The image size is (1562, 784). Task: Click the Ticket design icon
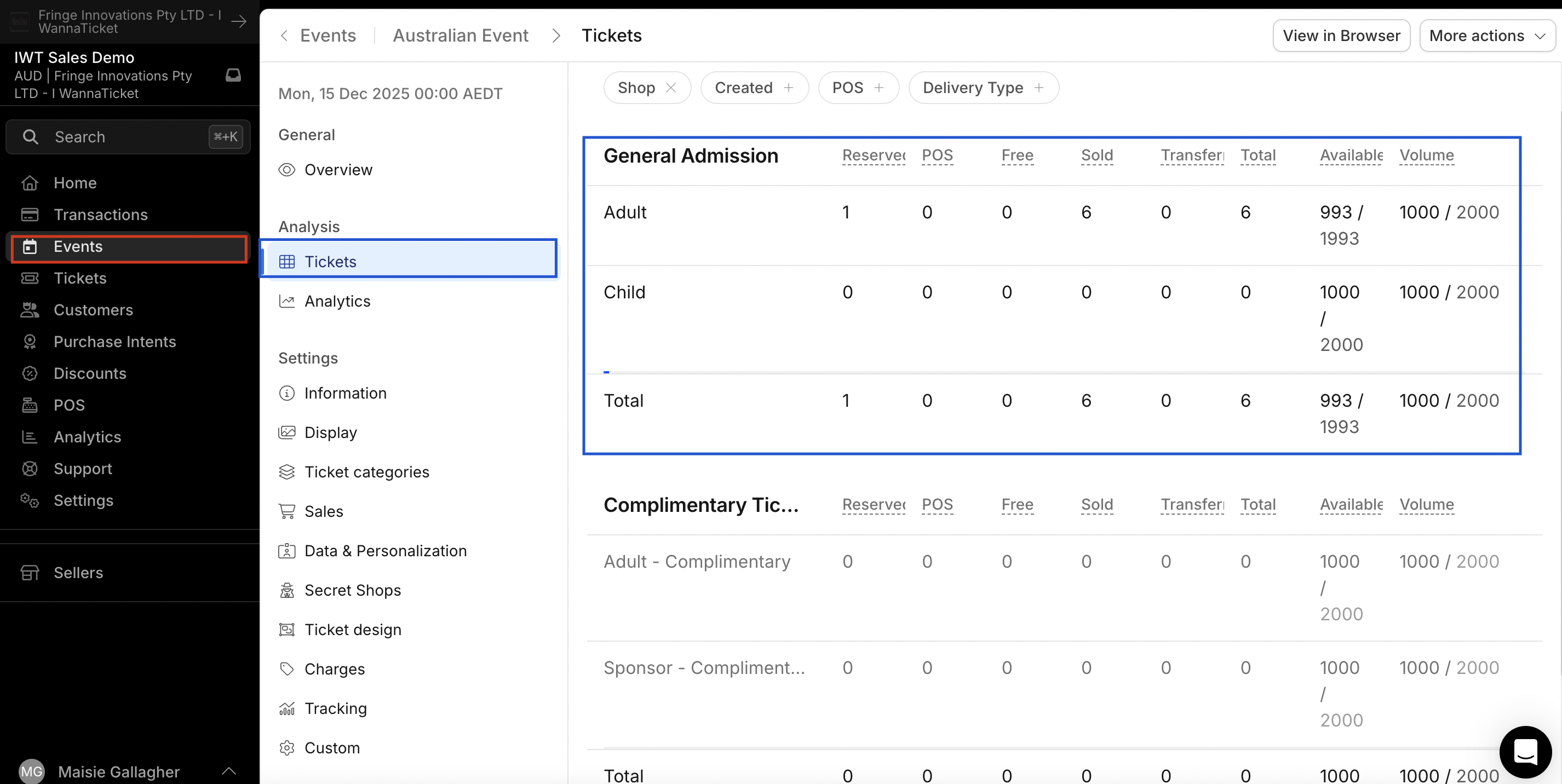pyautogui.click(x=287, y=630)
